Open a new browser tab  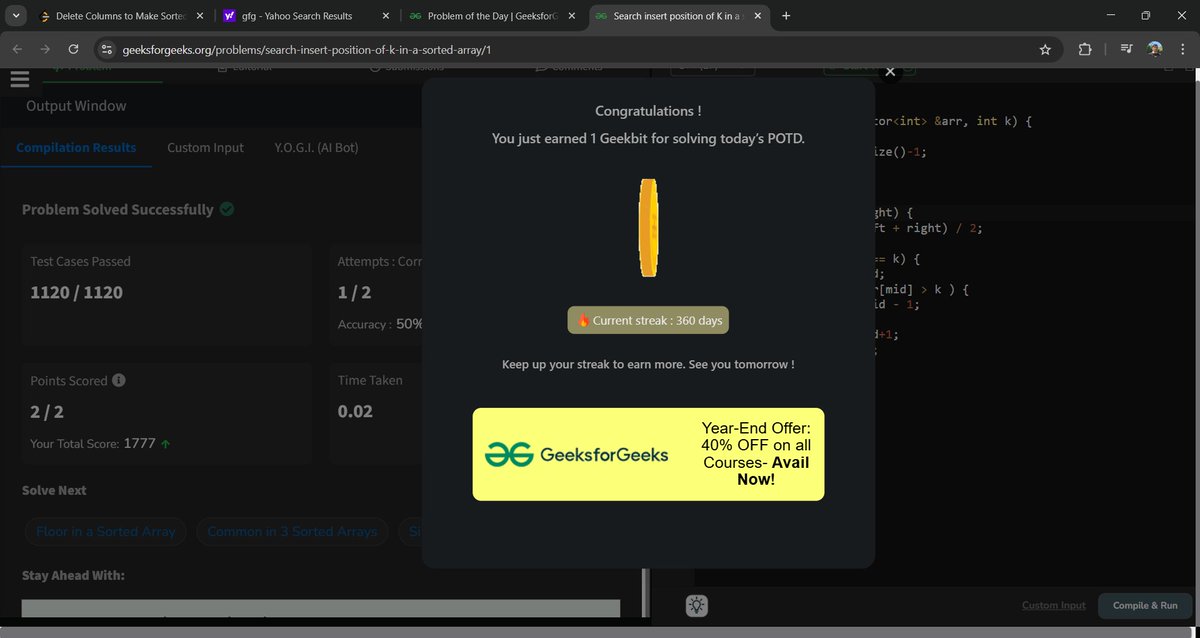[x=786, y=16]
